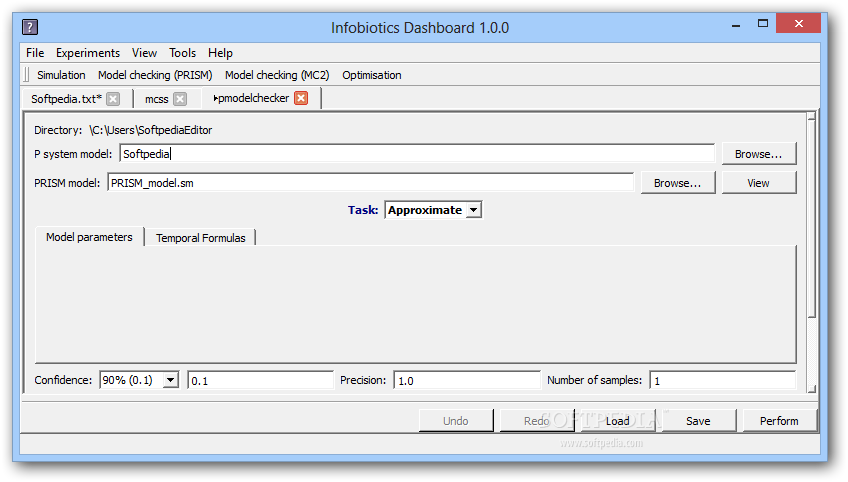Viewport: 848px width, 482px height.
Task: Click the Save button
Action: [x=698, y=420]
